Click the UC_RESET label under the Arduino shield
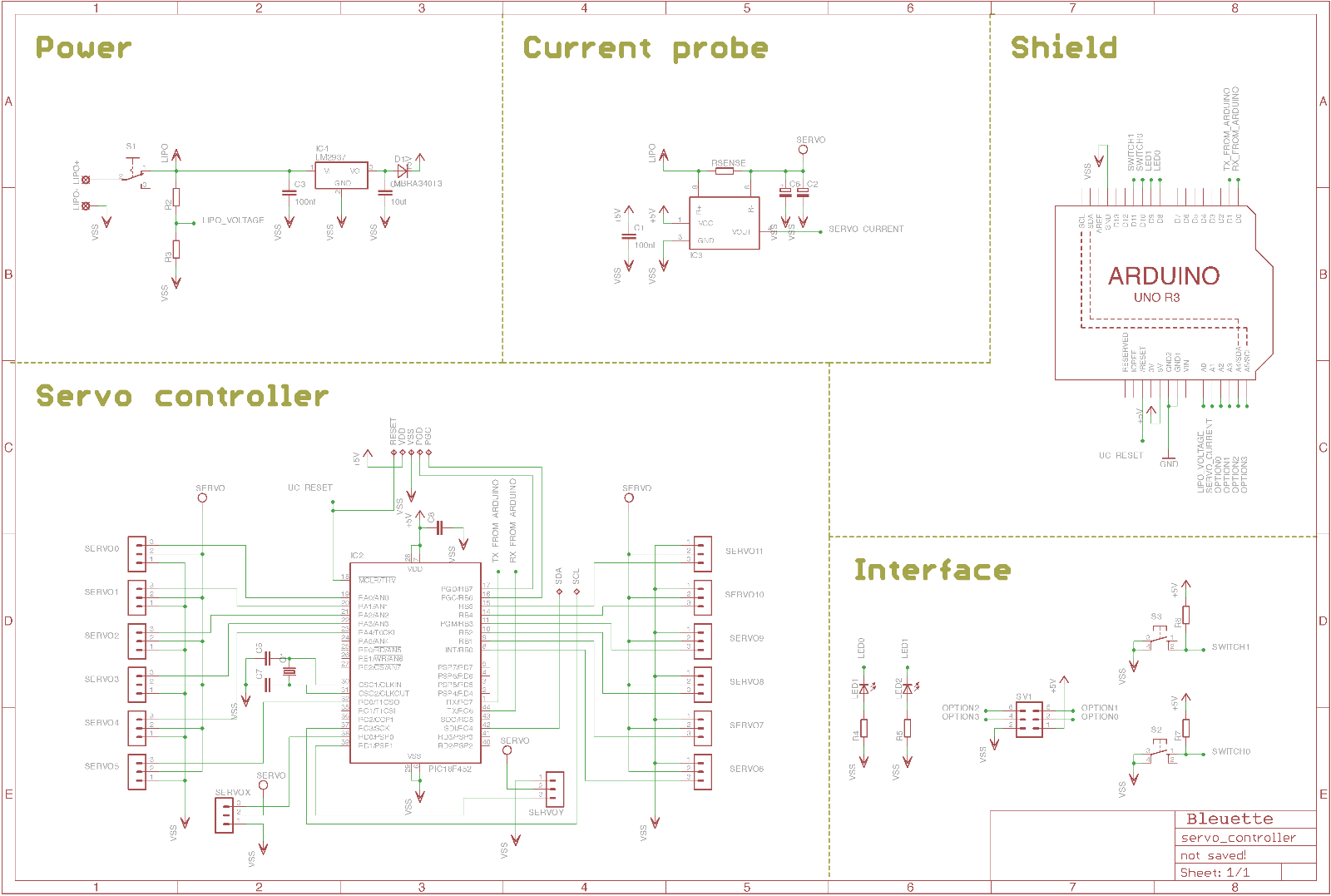 [x=1121, y=455]
